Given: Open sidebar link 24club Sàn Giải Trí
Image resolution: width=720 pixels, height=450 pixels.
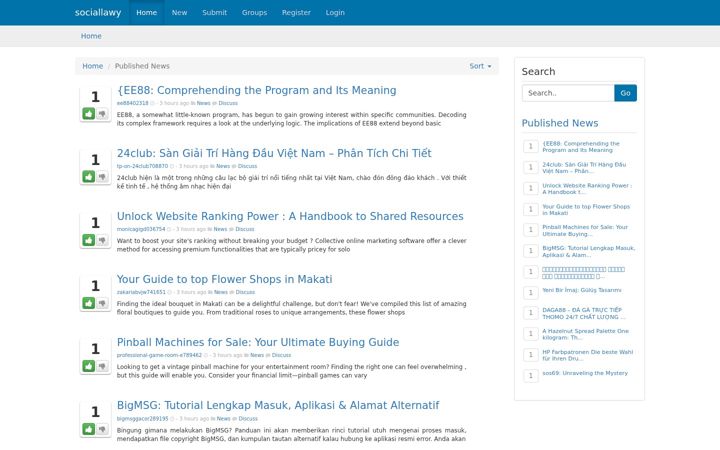Looking at the screenshot, I should point(584,168).
